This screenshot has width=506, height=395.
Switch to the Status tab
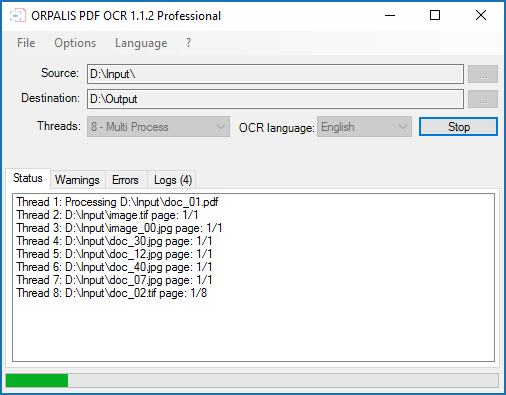click(x=28, y=178)
